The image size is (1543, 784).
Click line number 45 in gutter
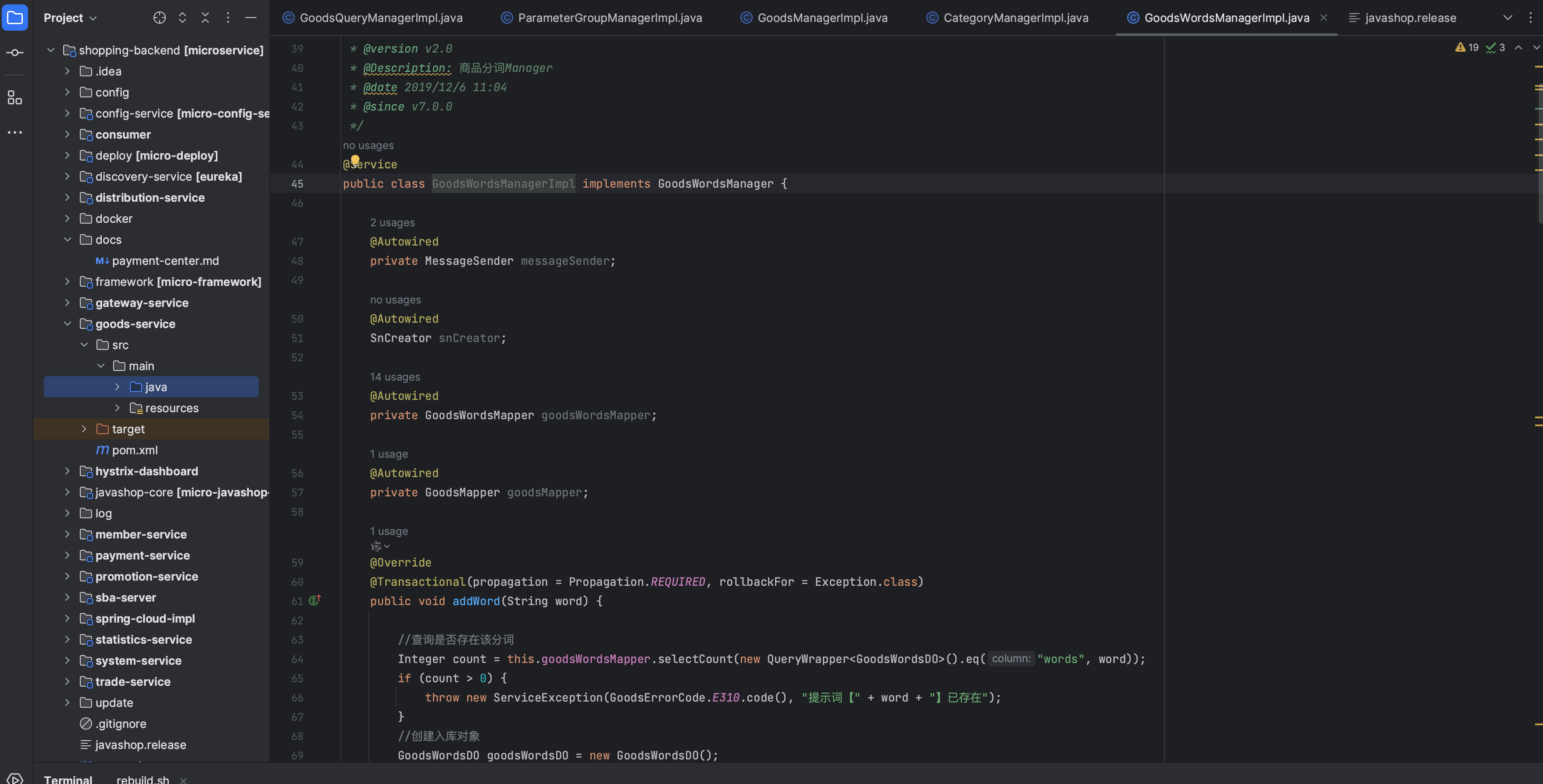click(x=297, y=184)
